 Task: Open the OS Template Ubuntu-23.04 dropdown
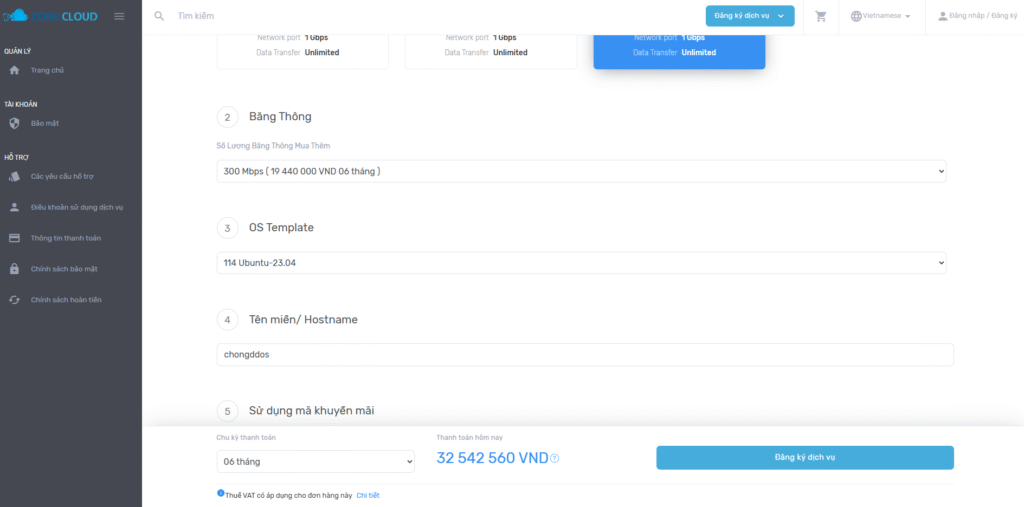[581, 263]
